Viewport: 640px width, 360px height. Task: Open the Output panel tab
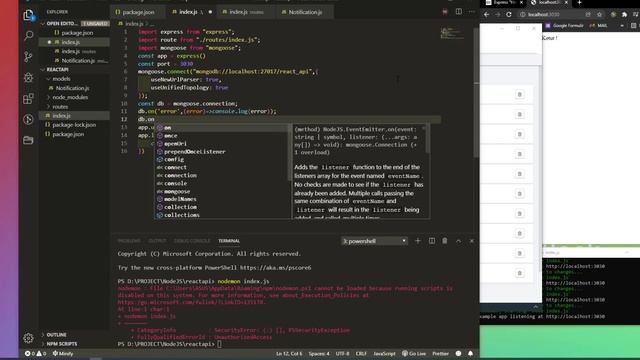pyautogui.click(x=157, y=241)
